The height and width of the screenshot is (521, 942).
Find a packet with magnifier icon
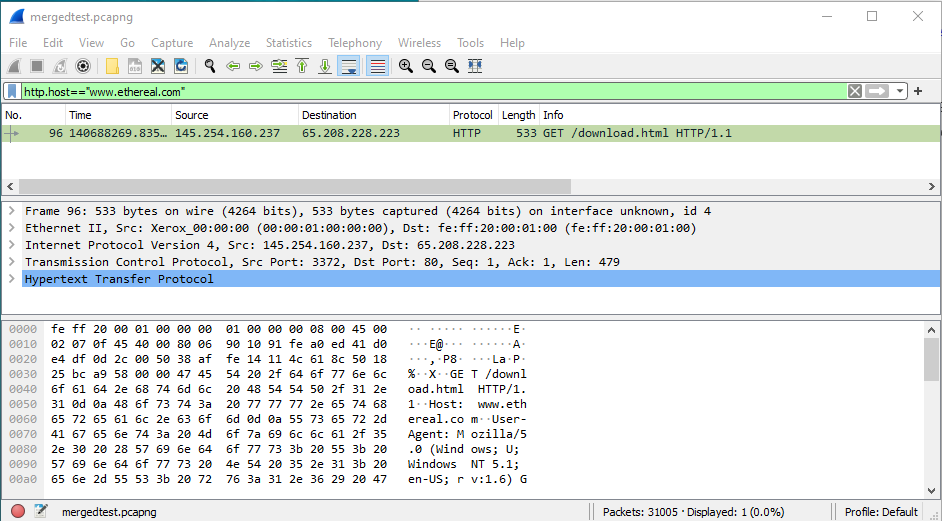210,66
